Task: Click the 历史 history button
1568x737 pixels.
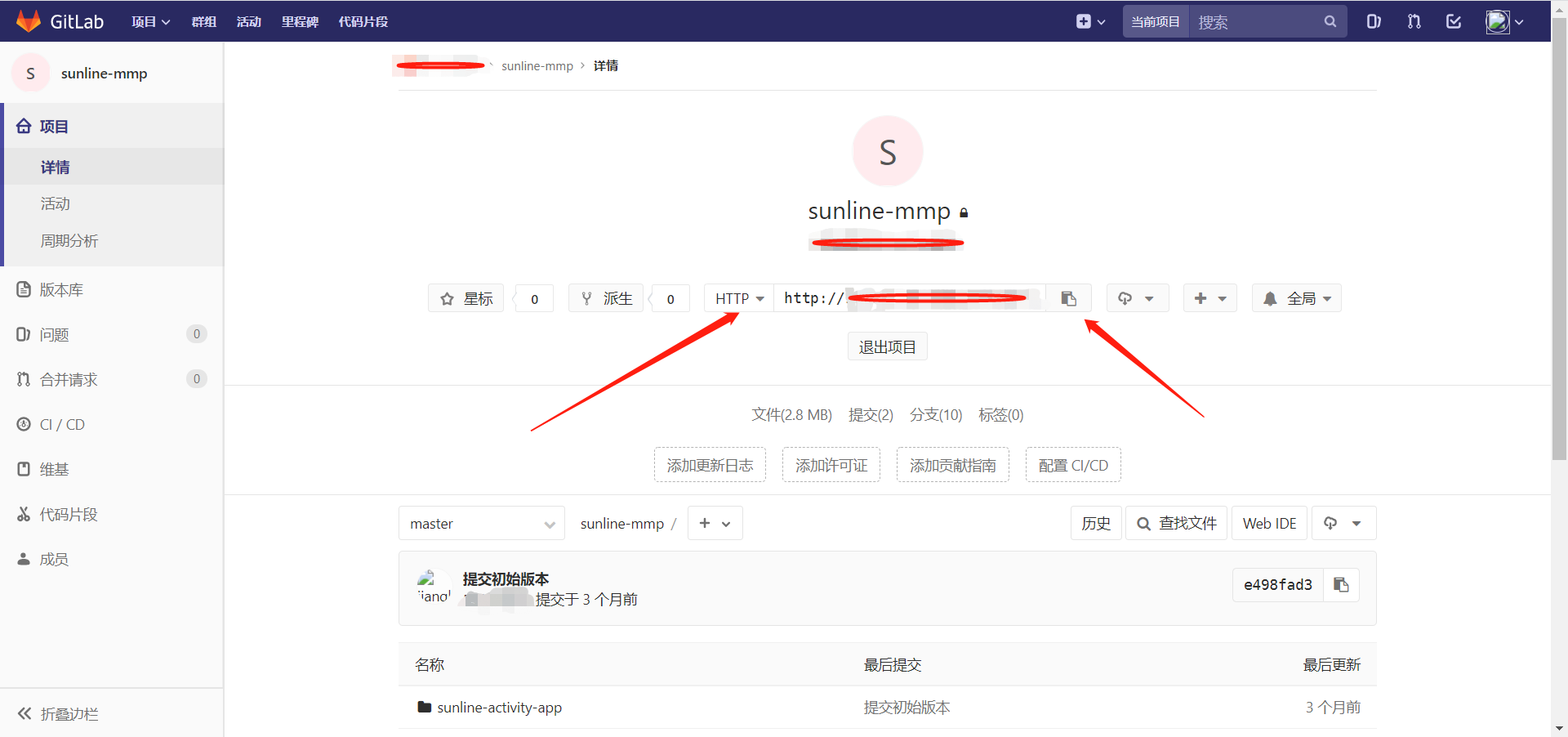Action: pyautogui.click(x=1096, y=524)
